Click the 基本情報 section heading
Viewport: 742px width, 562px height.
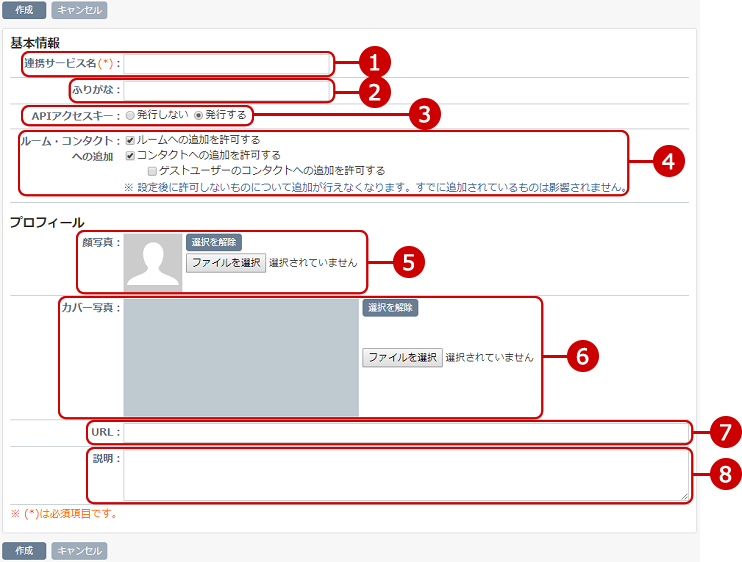click(x=35, y=43)
